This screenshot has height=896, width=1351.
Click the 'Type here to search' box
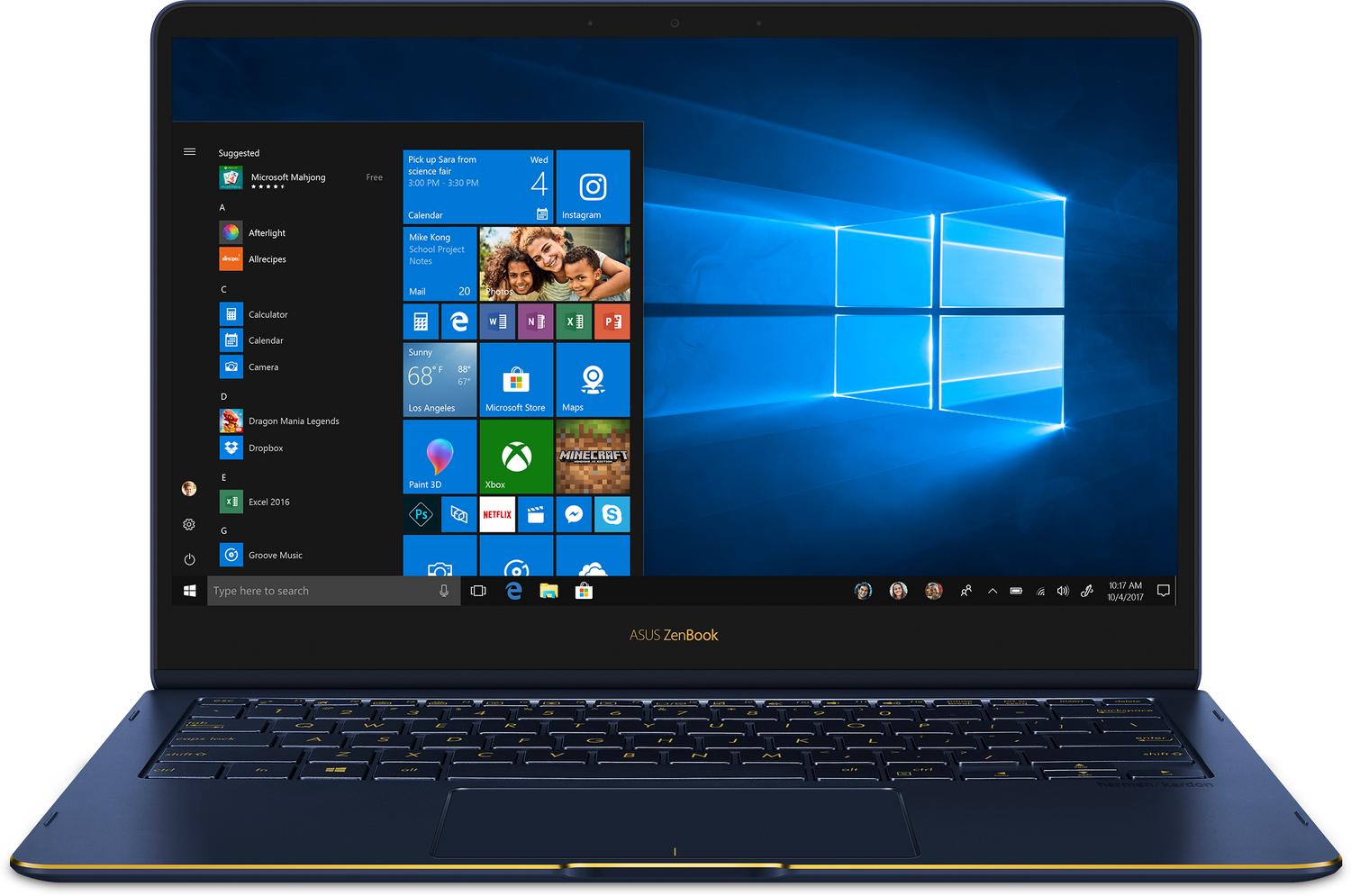coord(320,592)
